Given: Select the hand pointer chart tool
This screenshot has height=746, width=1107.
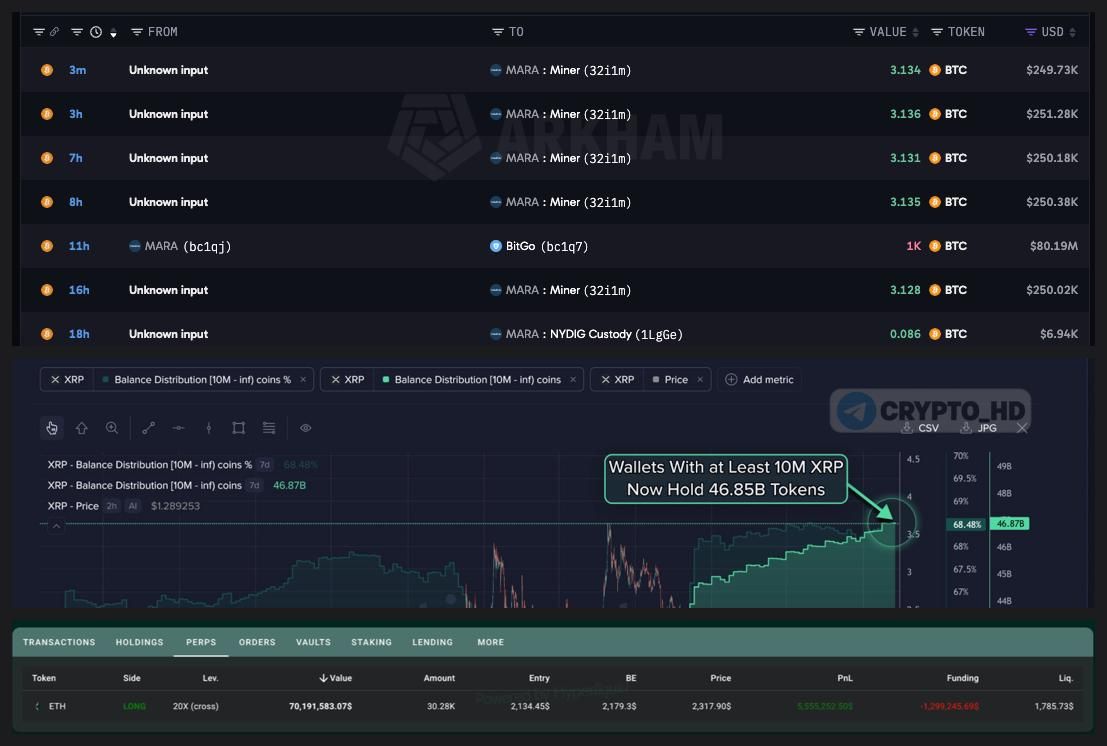Looking at the screenshot, I should pyautogui.click(x=52, y=428).
